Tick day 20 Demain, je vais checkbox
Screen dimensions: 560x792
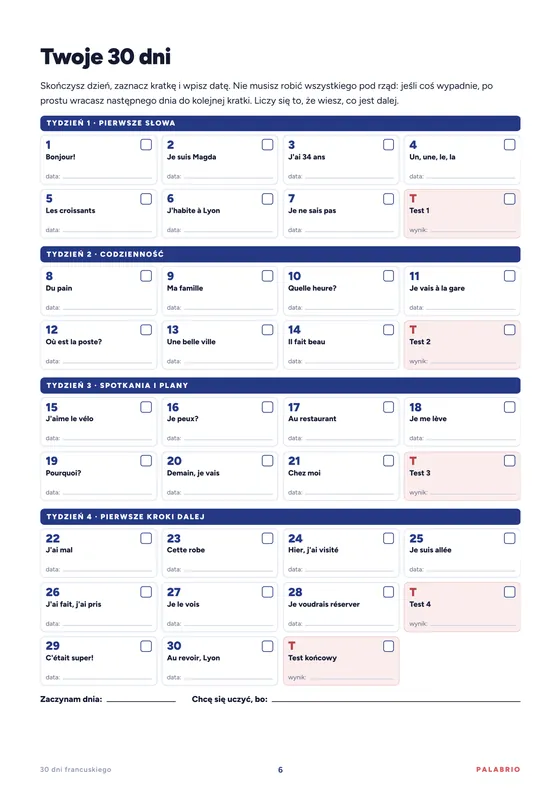click(x=267, y=461)
